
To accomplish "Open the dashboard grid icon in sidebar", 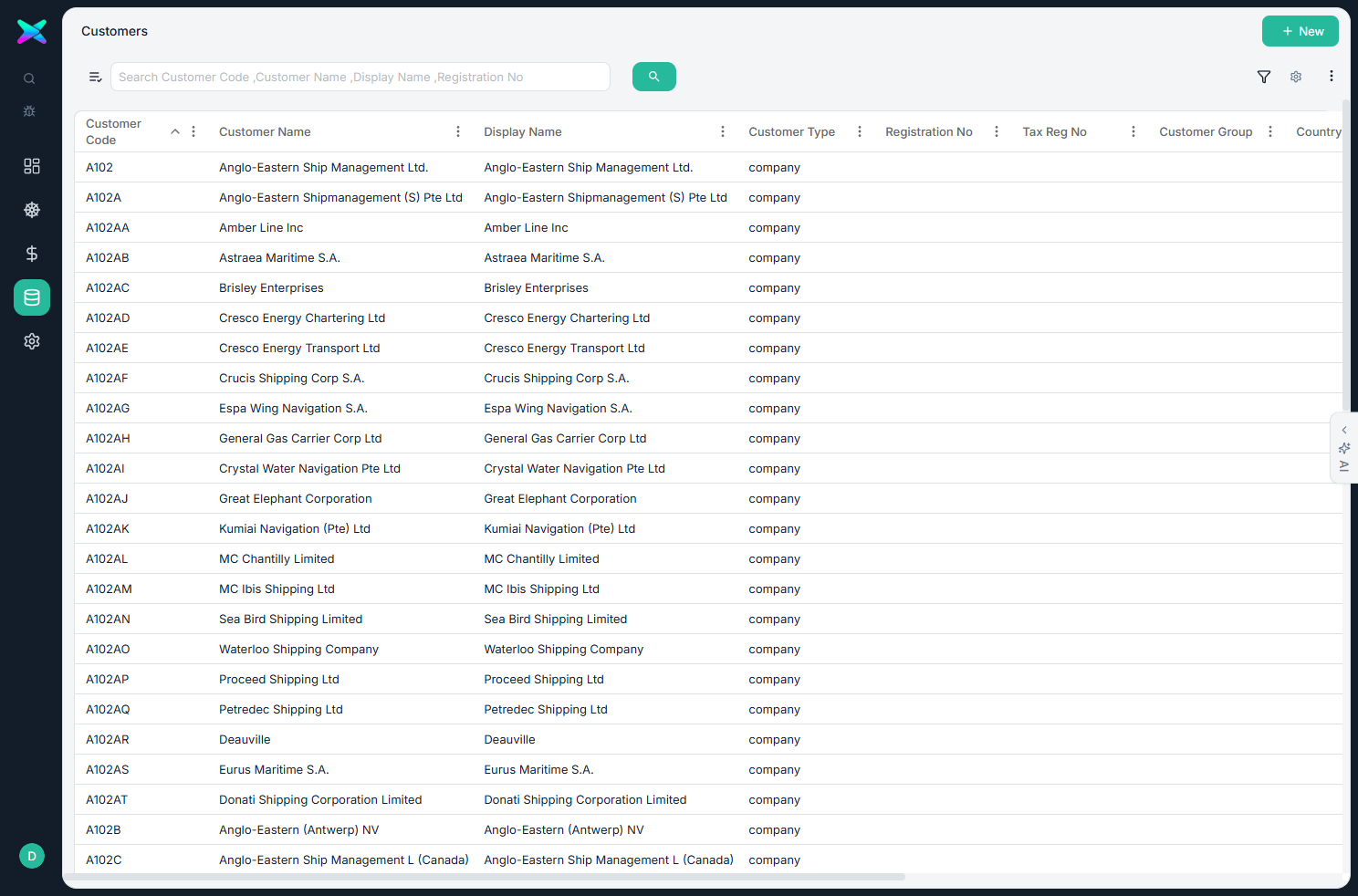I will coord(32,166).
